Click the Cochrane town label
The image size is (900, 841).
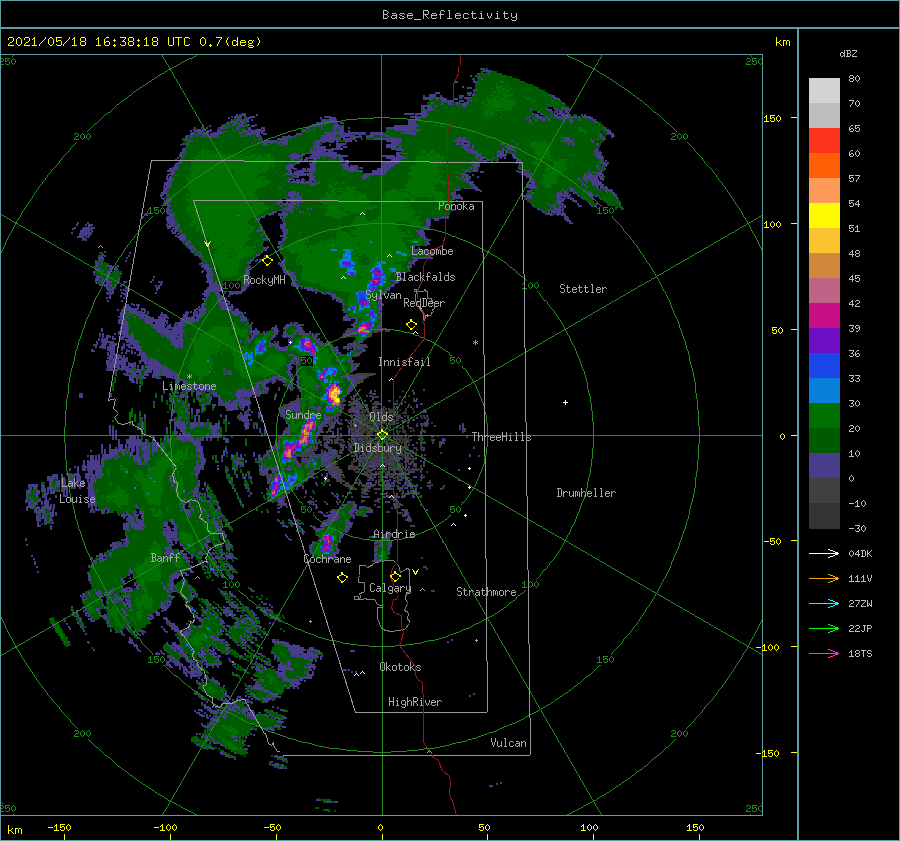click(327, 559)
